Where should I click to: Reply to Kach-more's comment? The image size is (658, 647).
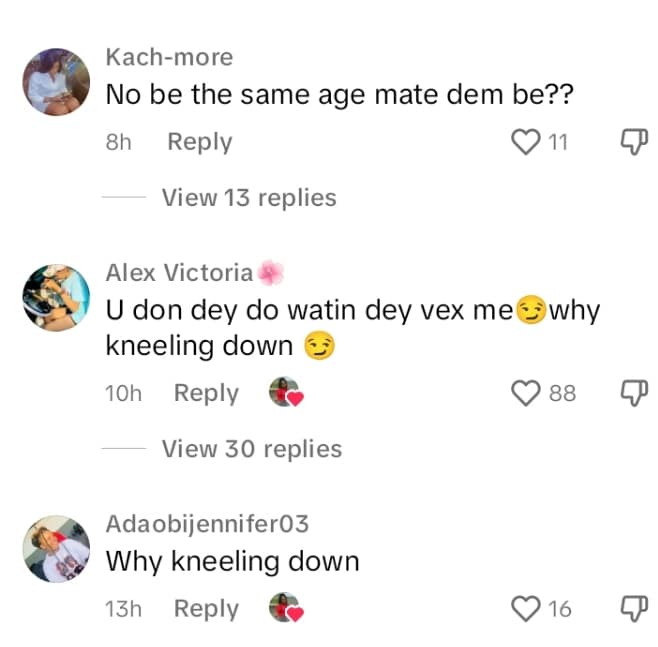(x=199, y=142)
